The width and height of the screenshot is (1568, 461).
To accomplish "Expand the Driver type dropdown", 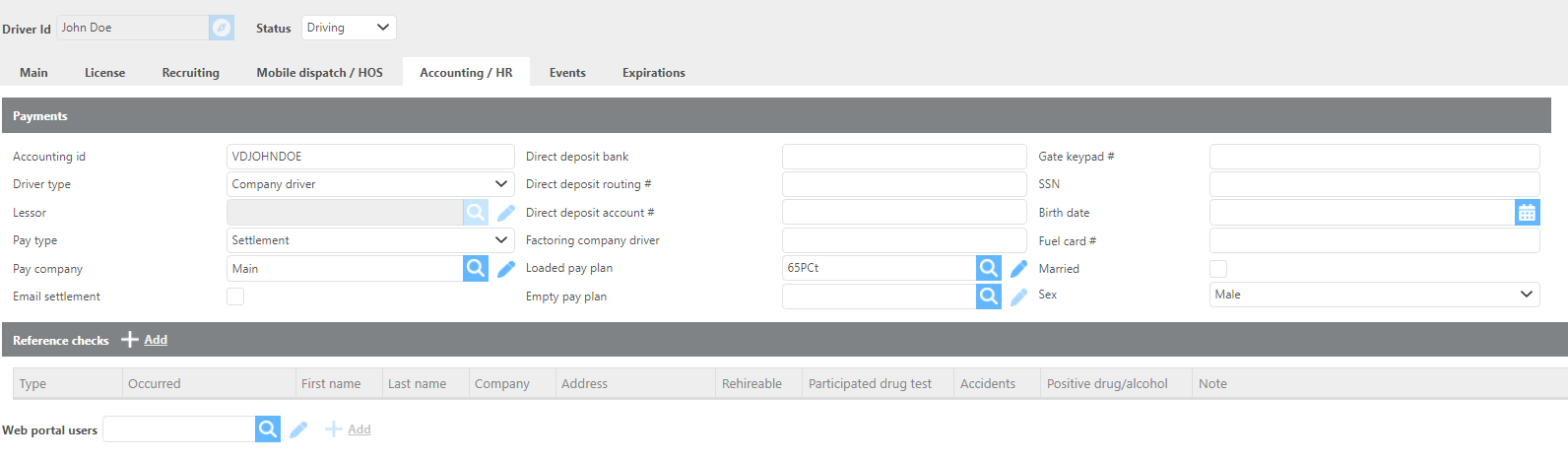I will tap(370, 184).
